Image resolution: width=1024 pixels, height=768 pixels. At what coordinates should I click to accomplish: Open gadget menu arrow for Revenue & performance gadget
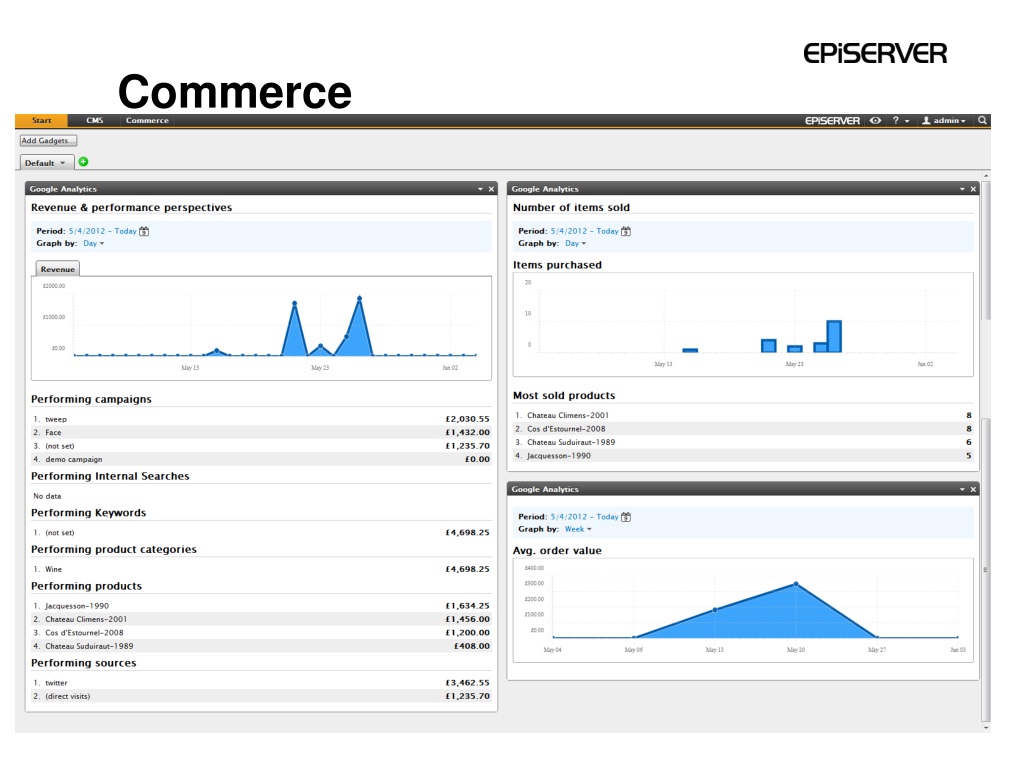point(480,189)
